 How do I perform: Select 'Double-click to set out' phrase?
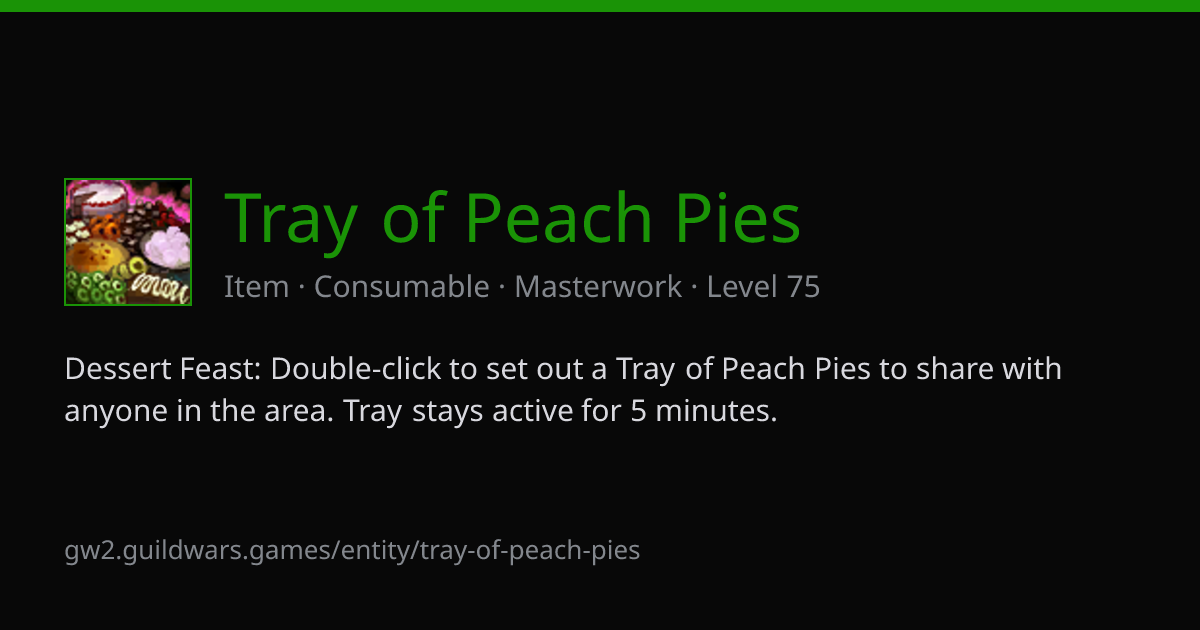[429, 369]
